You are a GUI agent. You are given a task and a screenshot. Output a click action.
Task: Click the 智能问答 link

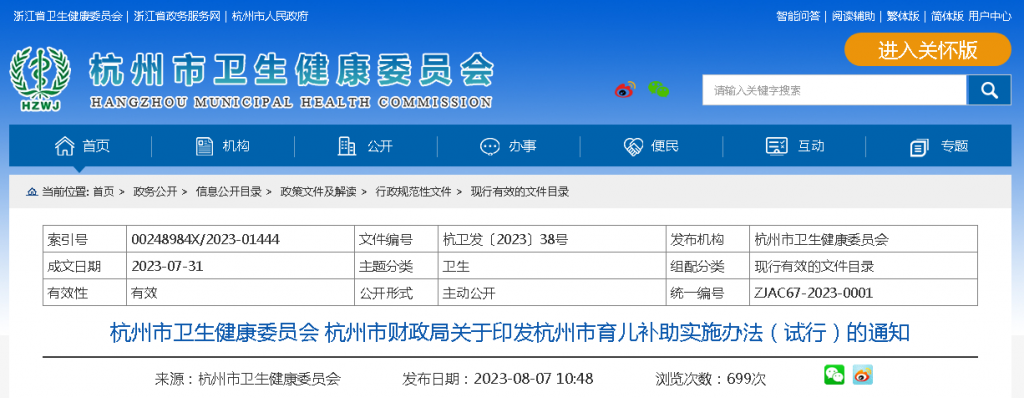[798, 16]
